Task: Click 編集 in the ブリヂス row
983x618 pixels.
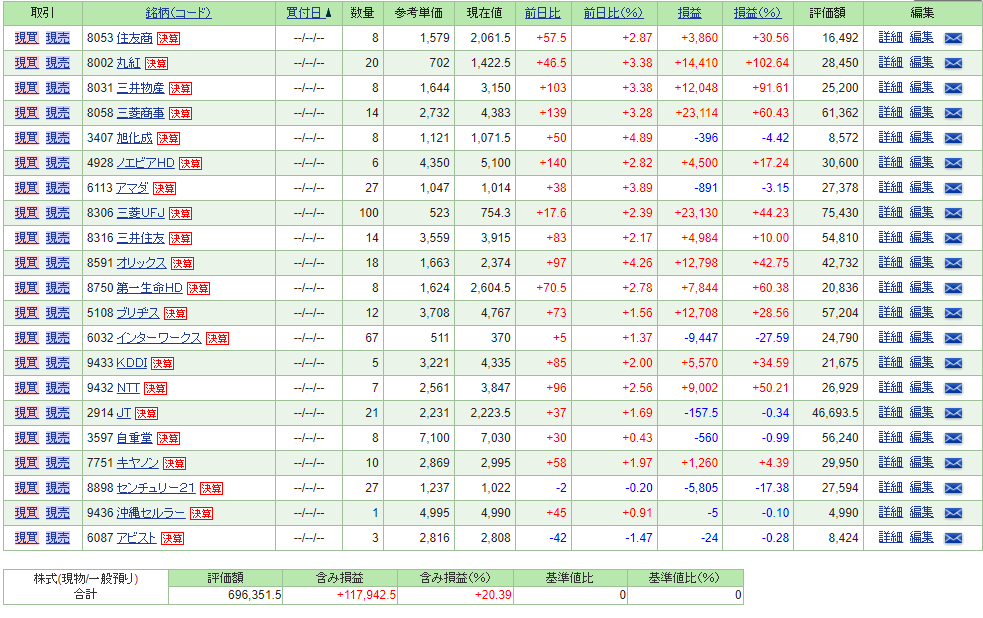Action: (x=922, y=313)
